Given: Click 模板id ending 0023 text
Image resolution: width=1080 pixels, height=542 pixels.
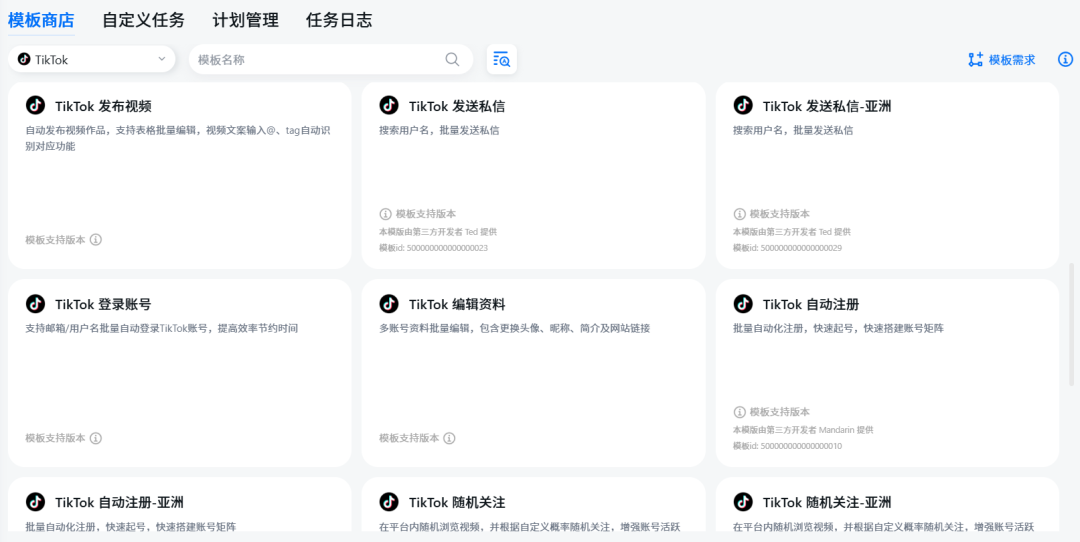Looking at the screenshot, I should (433, 248).
